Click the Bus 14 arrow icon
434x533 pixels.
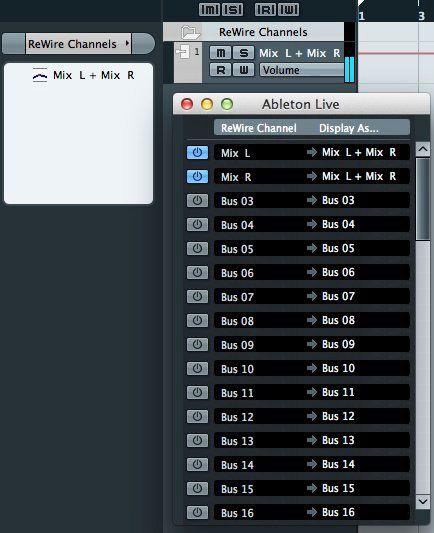pyautogui.click(x=312, y=464)
